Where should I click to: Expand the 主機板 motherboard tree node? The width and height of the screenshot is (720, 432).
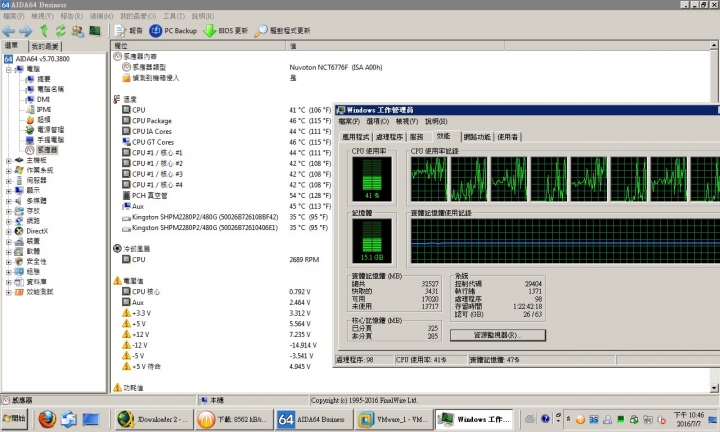click(9, 160)
